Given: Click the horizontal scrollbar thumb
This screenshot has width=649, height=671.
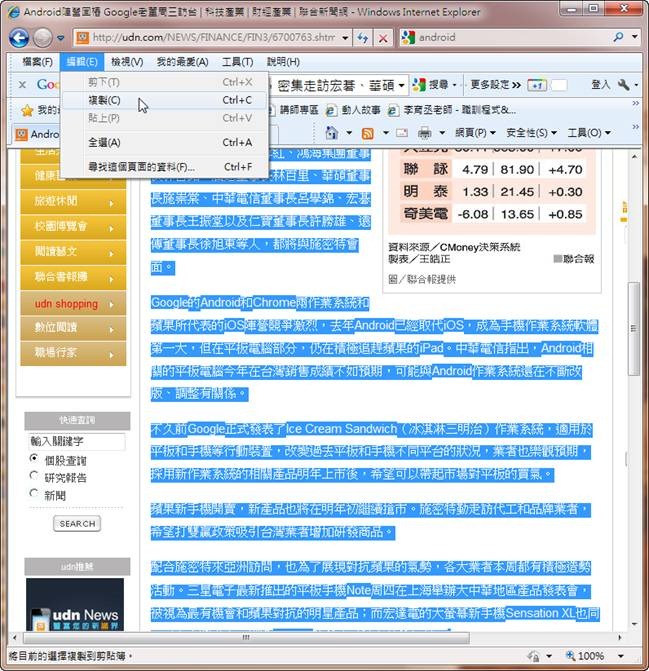Looking at the screenshot, I should point(246,637).
